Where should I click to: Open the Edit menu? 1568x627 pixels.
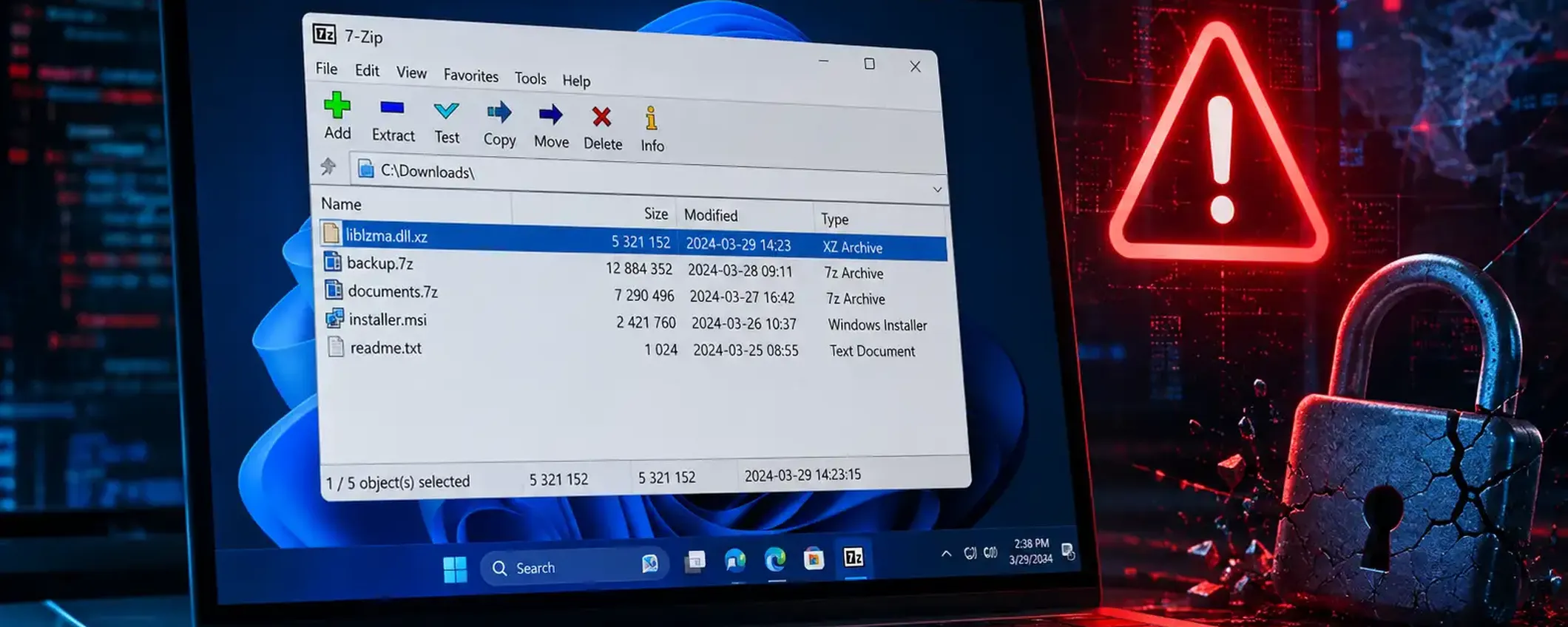click(x=367, y=71)
